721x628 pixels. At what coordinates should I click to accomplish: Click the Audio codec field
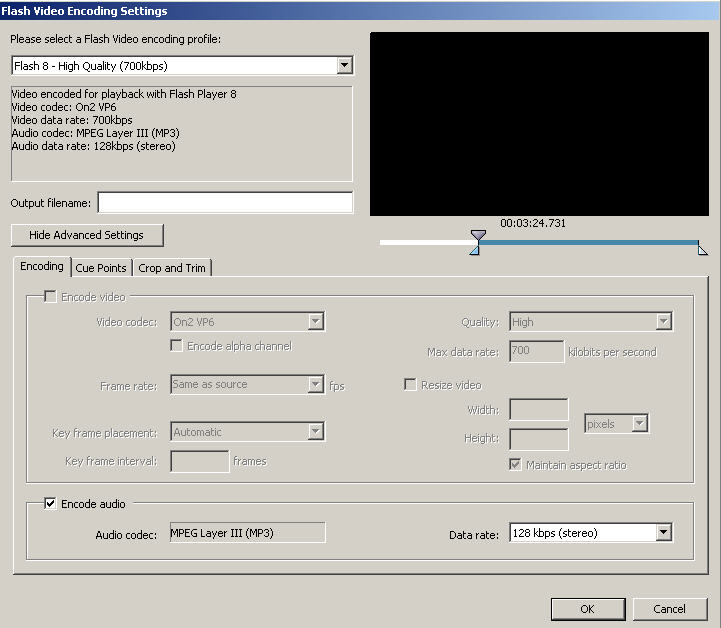[x=247, y=532]
